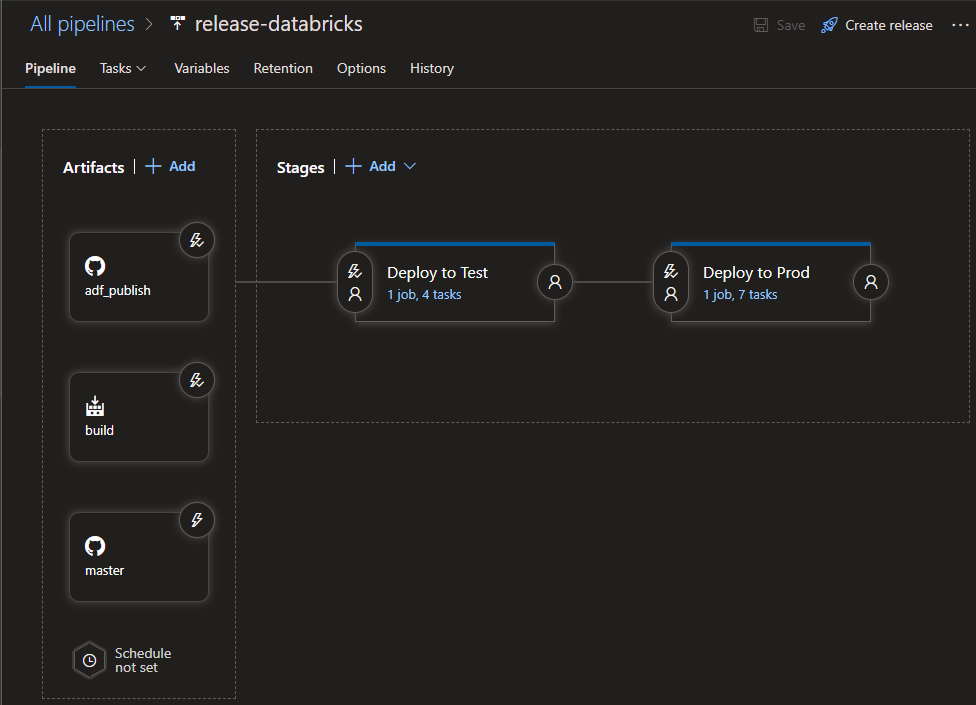Viewport: 976px width, 705px height.
Task: Open post-deployment conditions for Deploy to Test
Action: 555,282
